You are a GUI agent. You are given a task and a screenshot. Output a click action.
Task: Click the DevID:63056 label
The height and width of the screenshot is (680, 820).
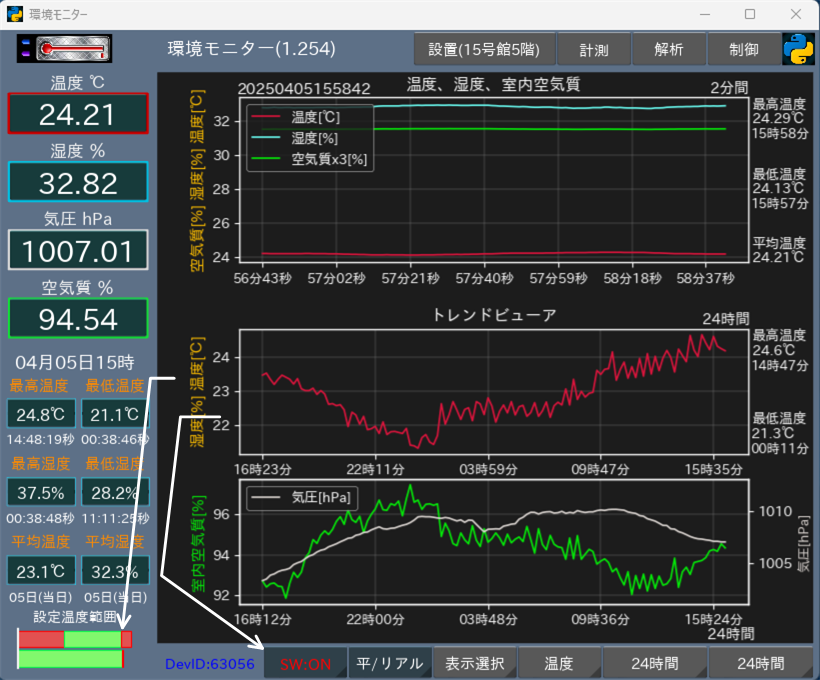[x=210, y=663]
